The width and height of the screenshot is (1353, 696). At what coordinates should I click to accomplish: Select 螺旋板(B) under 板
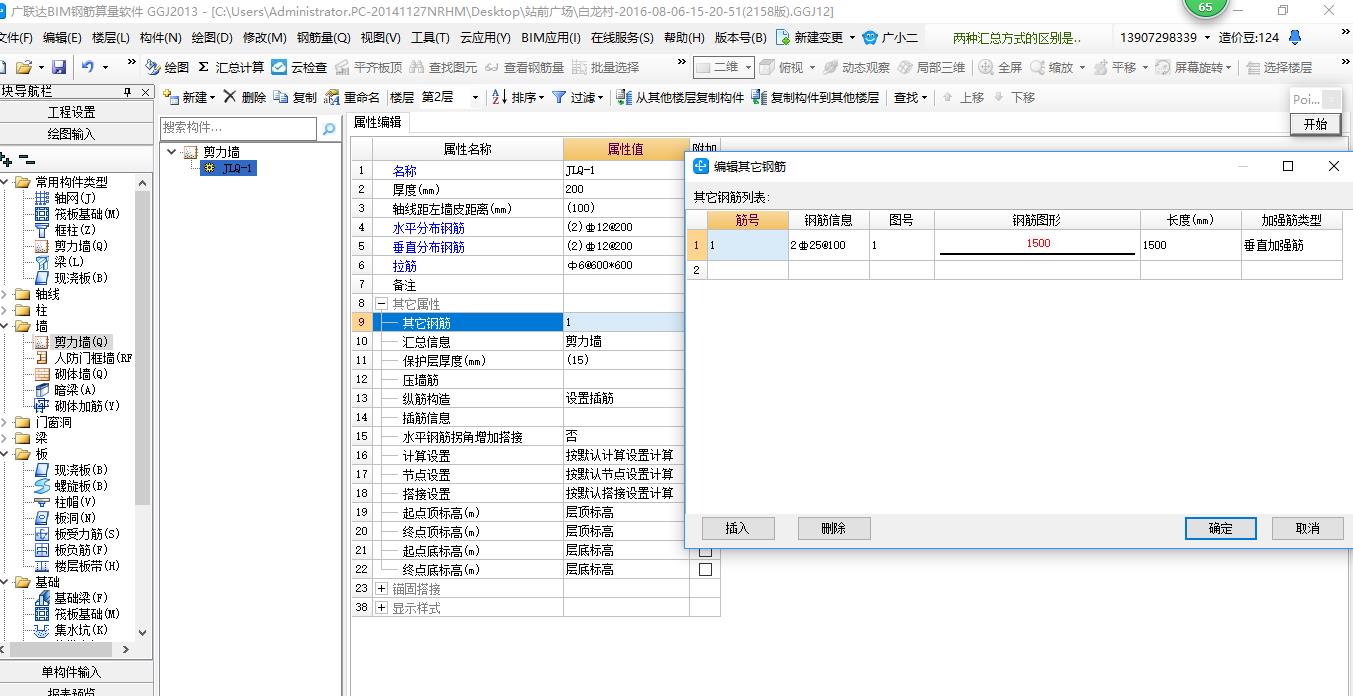(x=72, y=486)
